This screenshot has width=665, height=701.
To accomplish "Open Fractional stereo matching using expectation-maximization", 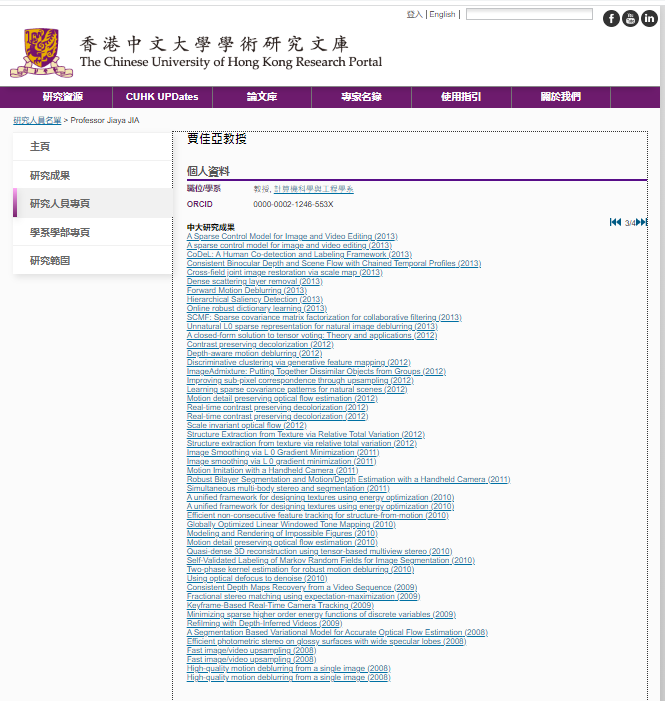I will coord(303,596).
